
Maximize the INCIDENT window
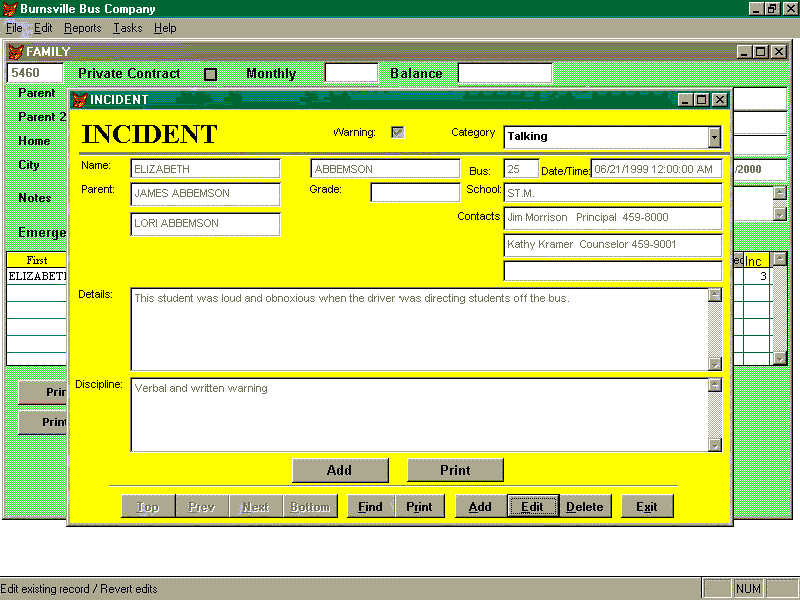702,99
